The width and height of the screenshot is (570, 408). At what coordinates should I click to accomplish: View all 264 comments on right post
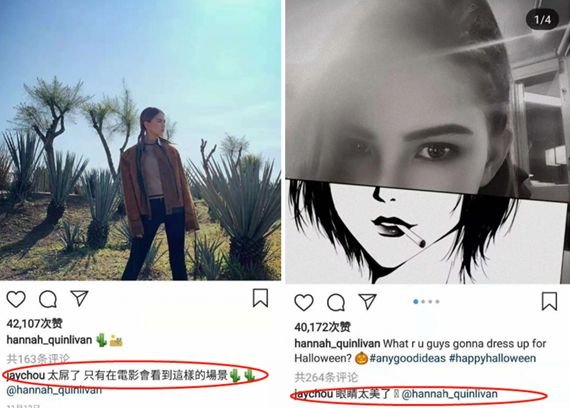click(x=326, y=377)
